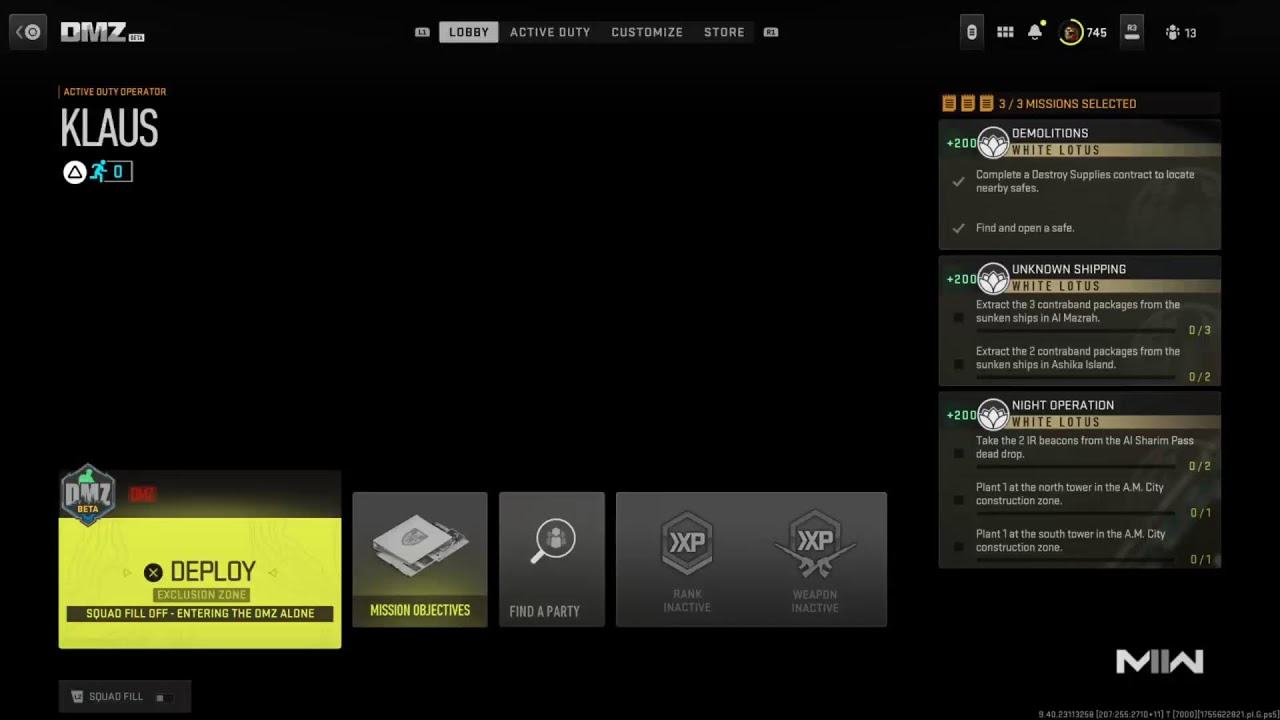Click the L1 previous-tab indicator
Image resolution: width=1280 pixels, height=720 pixels.
pos(422,32)
